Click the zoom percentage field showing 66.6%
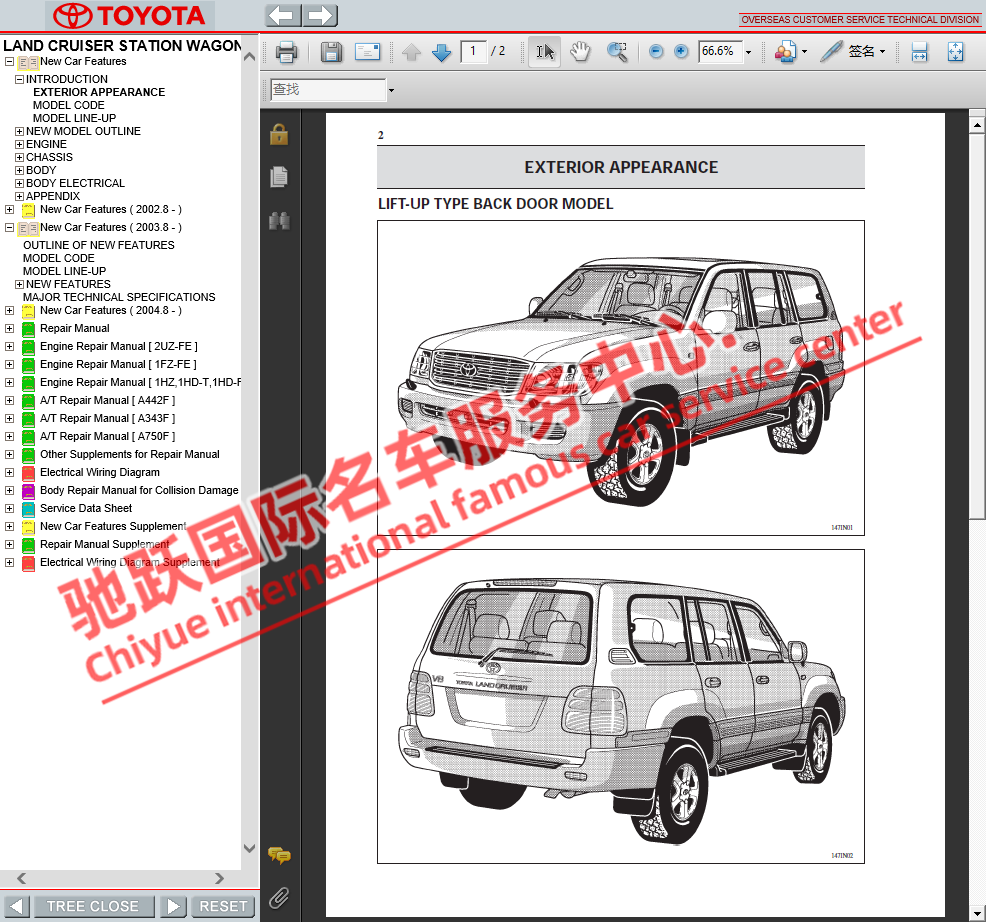The image size is (986, 922). 720,52
